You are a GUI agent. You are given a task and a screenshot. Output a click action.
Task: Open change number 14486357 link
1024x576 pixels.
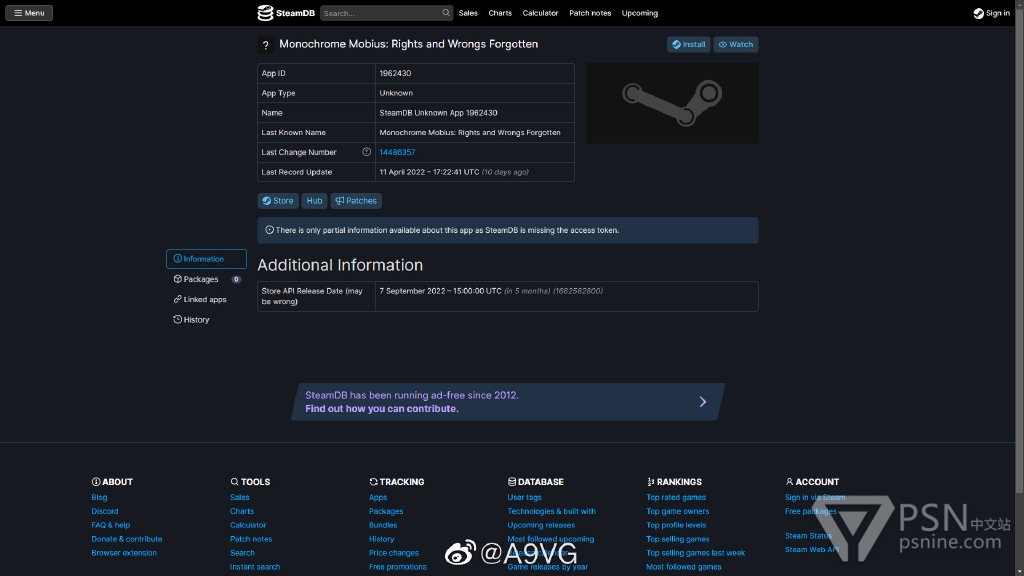pos(397,152)
